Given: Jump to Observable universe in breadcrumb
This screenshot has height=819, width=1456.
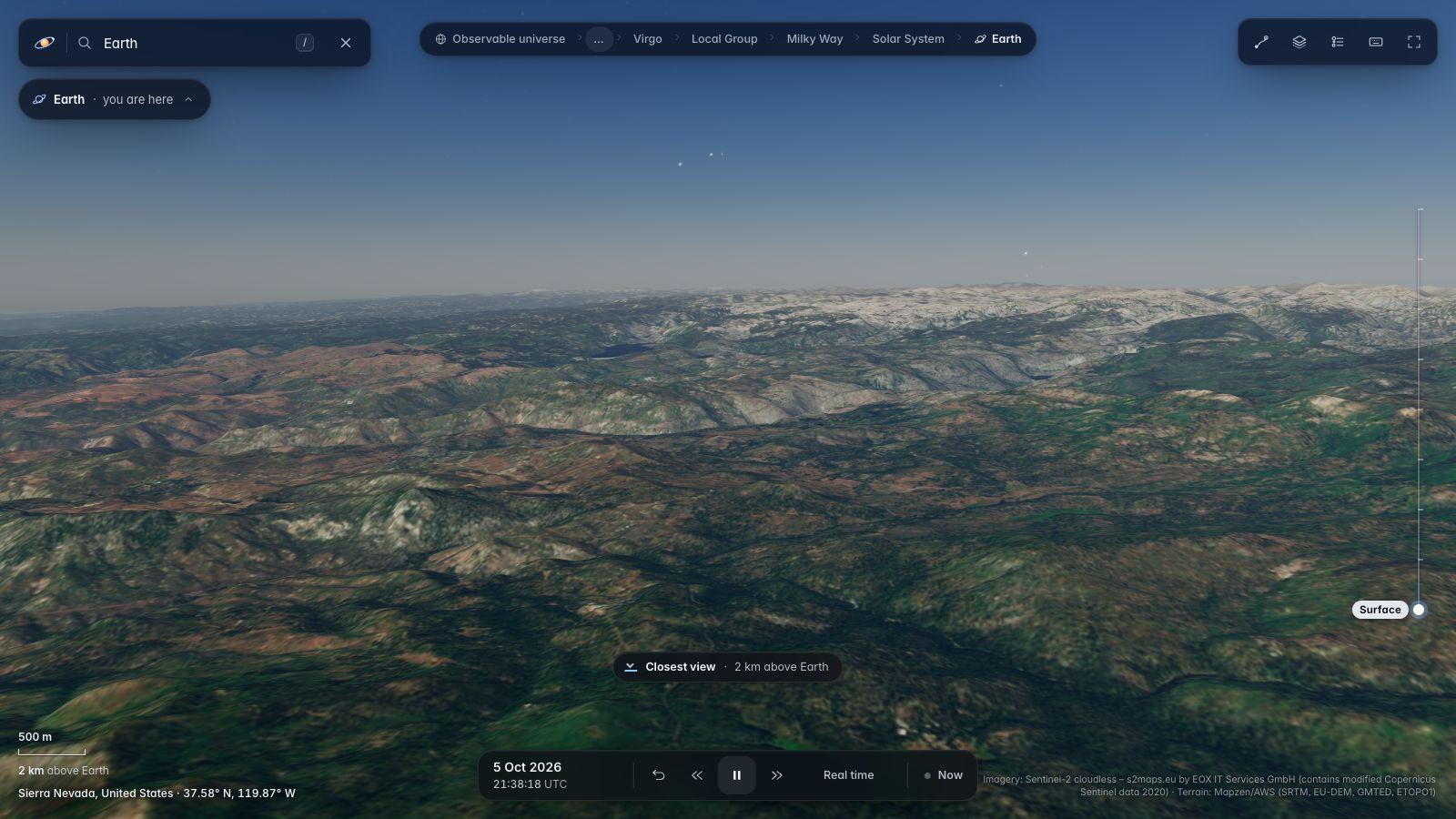Looking at the screenshot, I should click(x=500, y=39).
